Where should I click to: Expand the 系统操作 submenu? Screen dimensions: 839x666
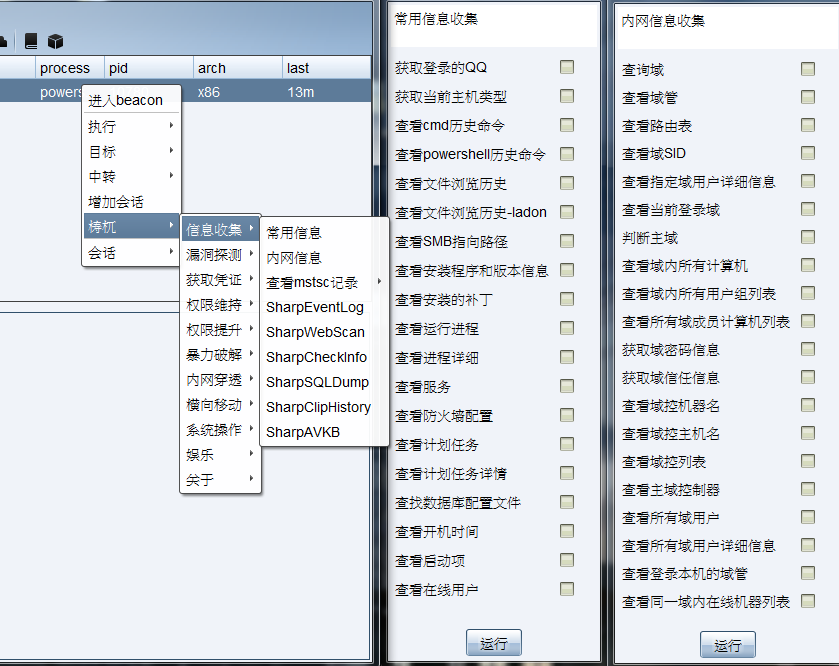220,430
